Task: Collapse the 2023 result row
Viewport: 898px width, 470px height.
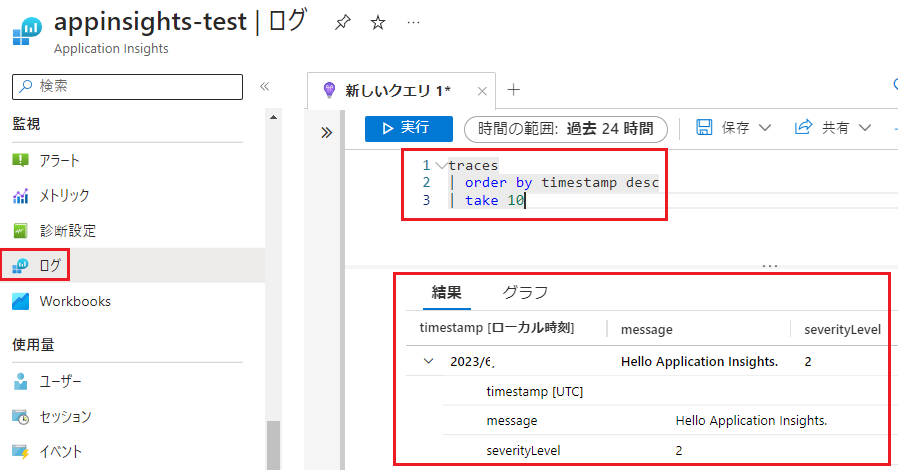Action: click(428, 361)
